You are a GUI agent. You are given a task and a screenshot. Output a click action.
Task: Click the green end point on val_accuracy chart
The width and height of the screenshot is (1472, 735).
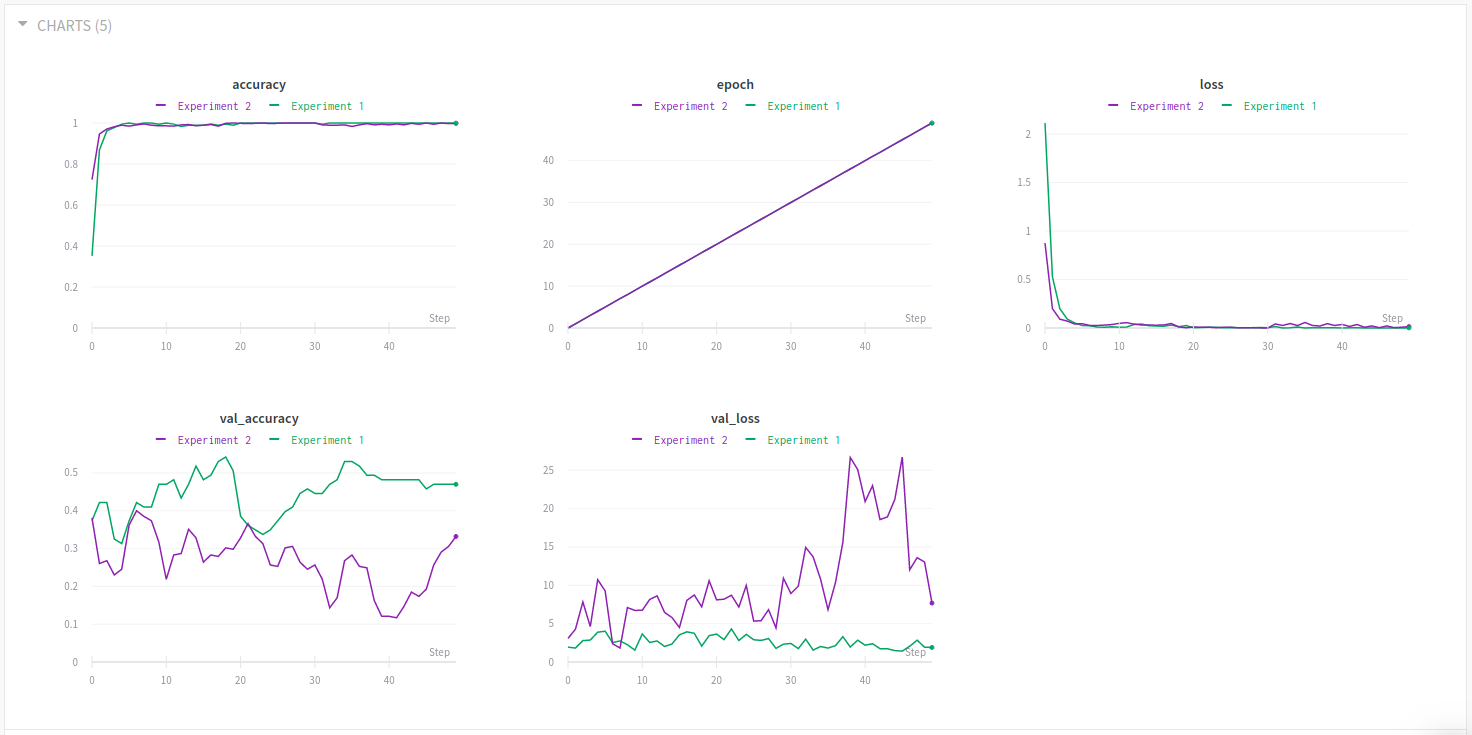[x=456, y=484]
